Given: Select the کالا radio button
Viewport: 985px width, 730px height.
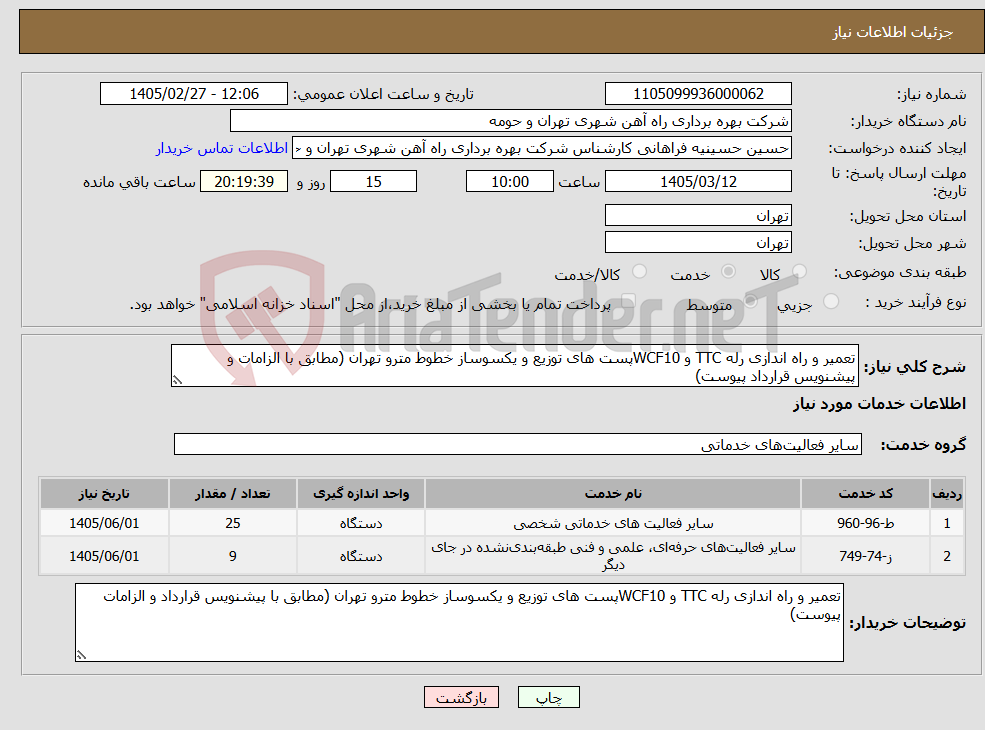Looking at the screenshot, I should coord(799,271).
